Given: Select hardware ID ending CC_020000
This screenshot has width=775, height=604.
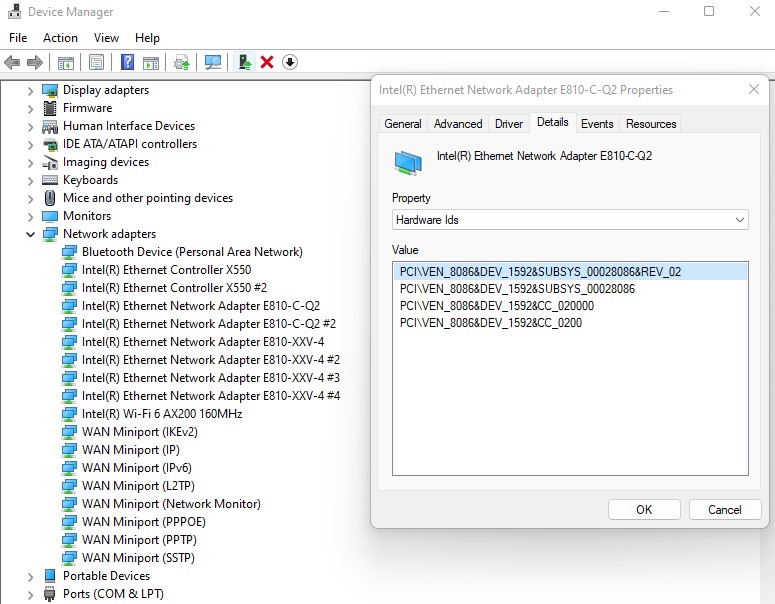Looking at the screenshot, I should 570,305.
